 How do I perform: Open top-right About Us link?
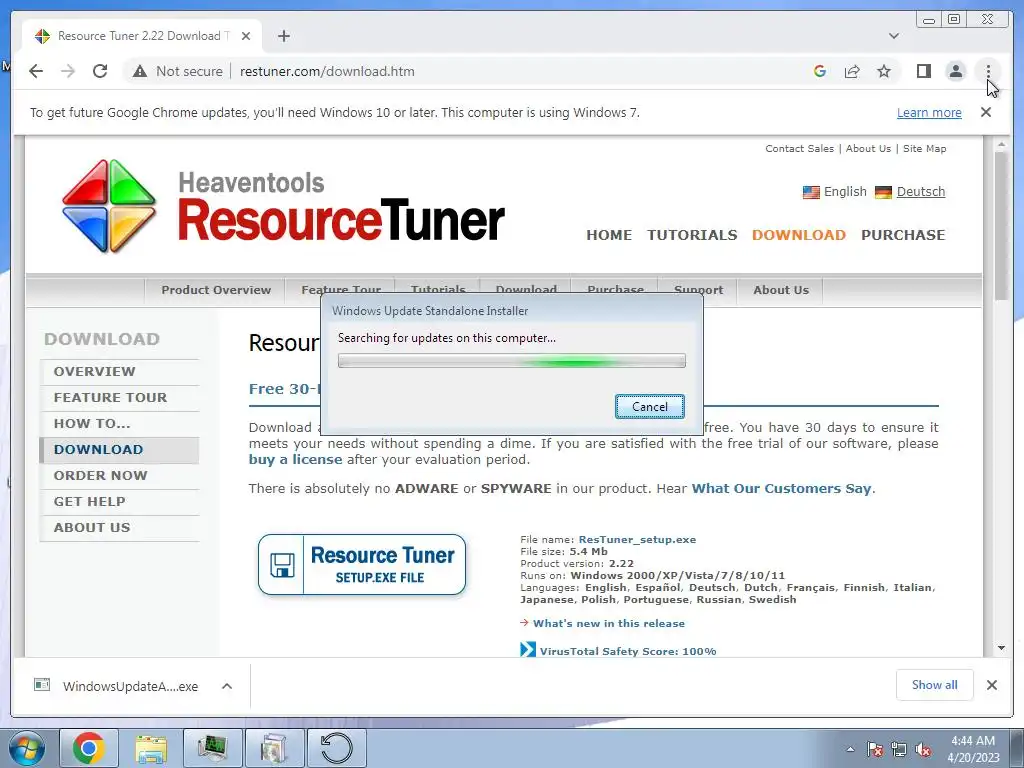pos(868,148)
